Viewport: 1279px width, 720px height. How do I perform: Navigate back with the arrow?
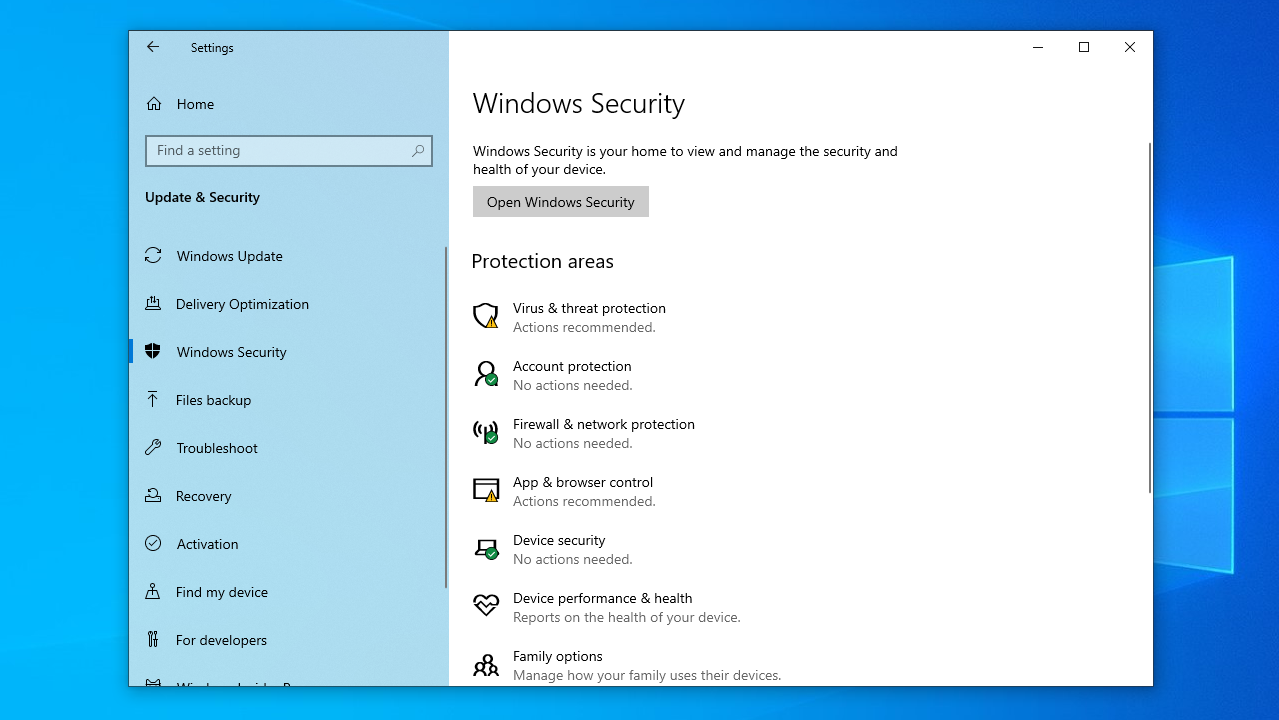tap(153, 47)
